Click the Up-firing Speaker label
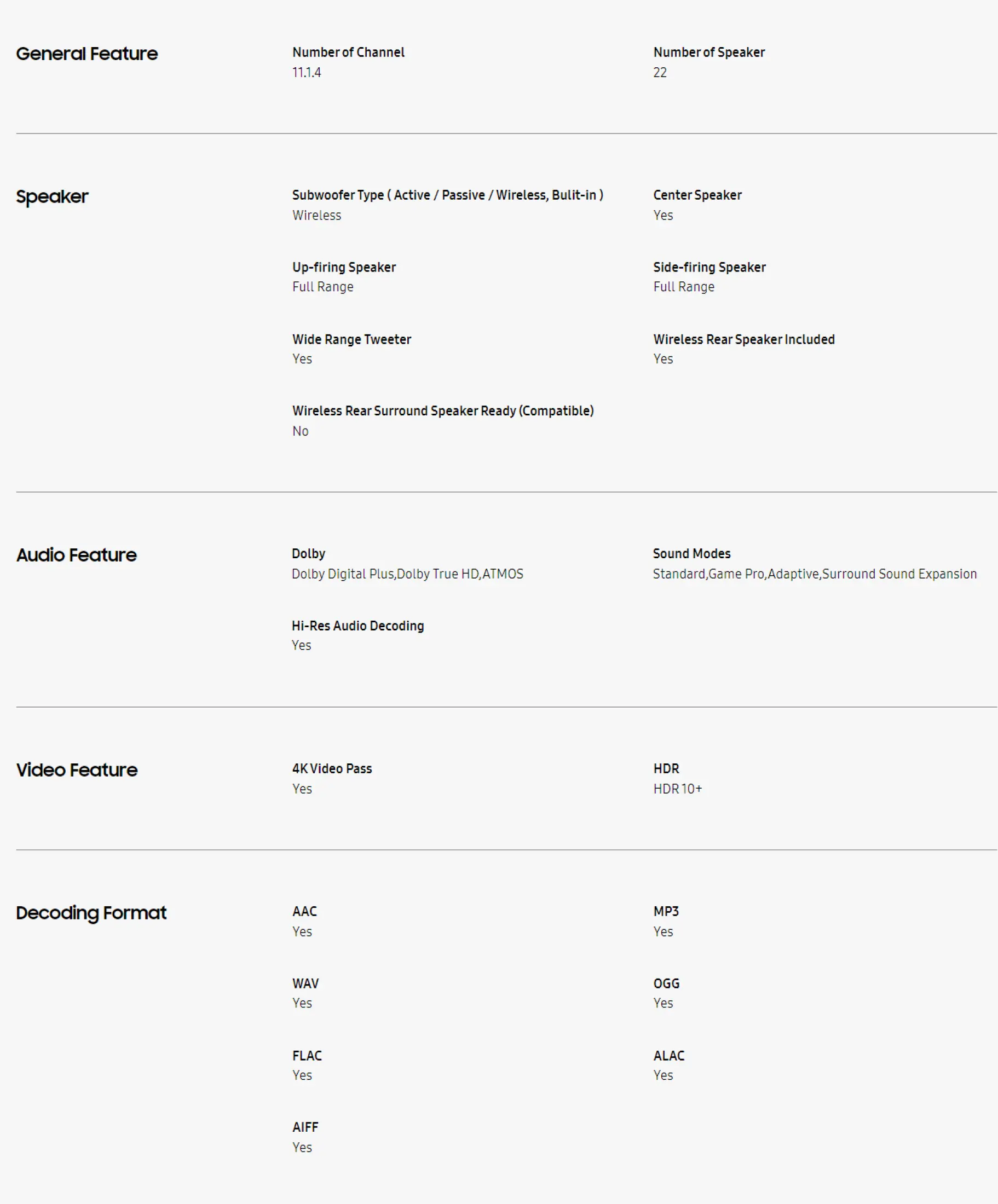The image size is (998, 1204). coord(344,267)
